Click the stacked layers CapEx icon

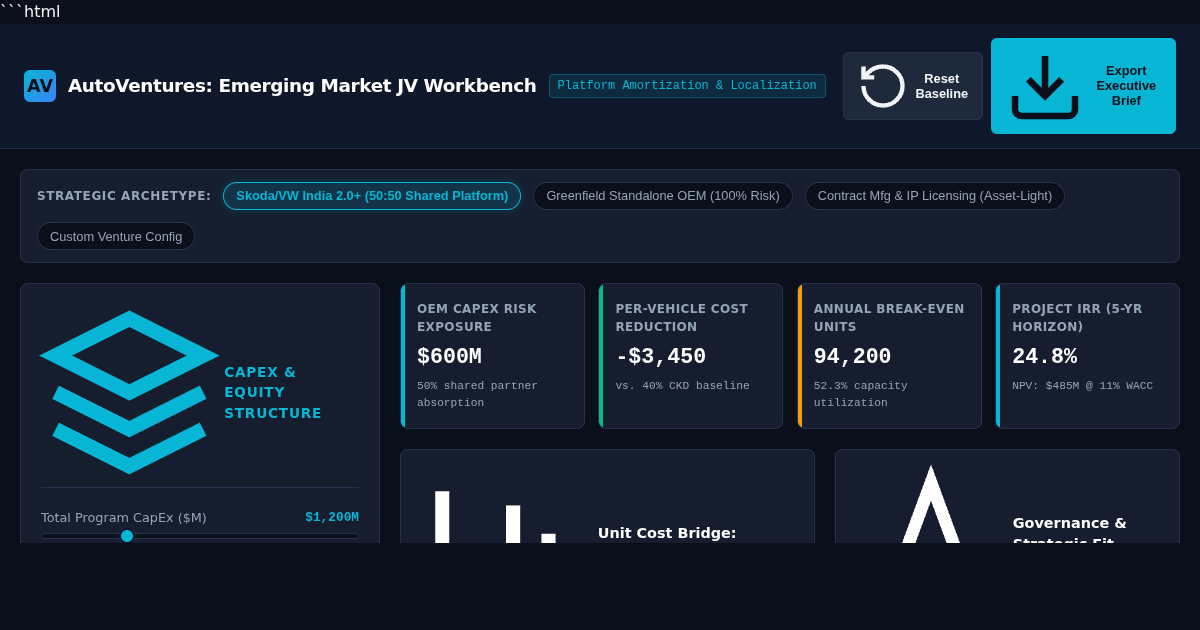129,392
